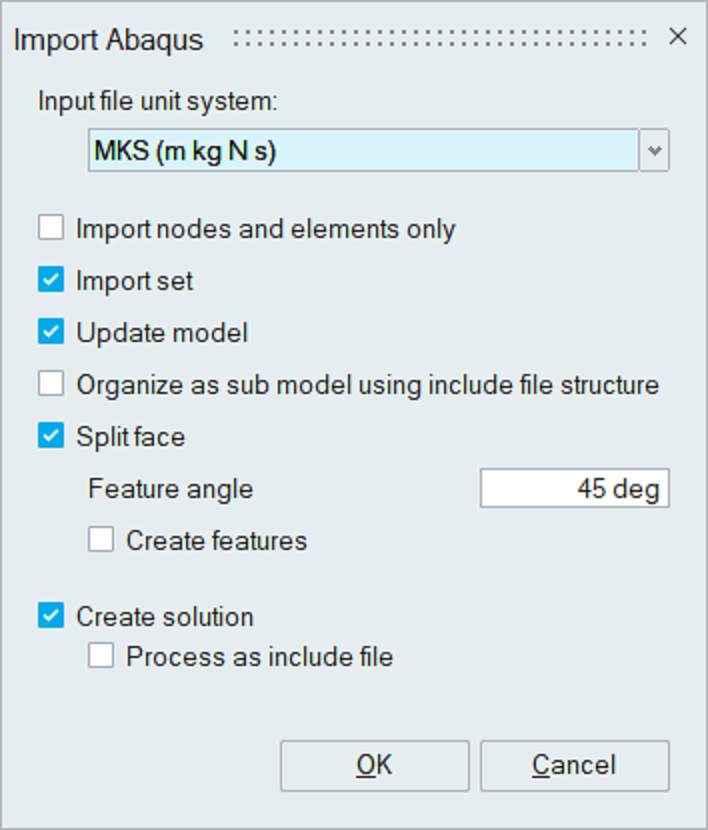Turn off the Split face checkbox
Image resolution: width=708 pixels, height=830 pixels.
pos(51,437)
